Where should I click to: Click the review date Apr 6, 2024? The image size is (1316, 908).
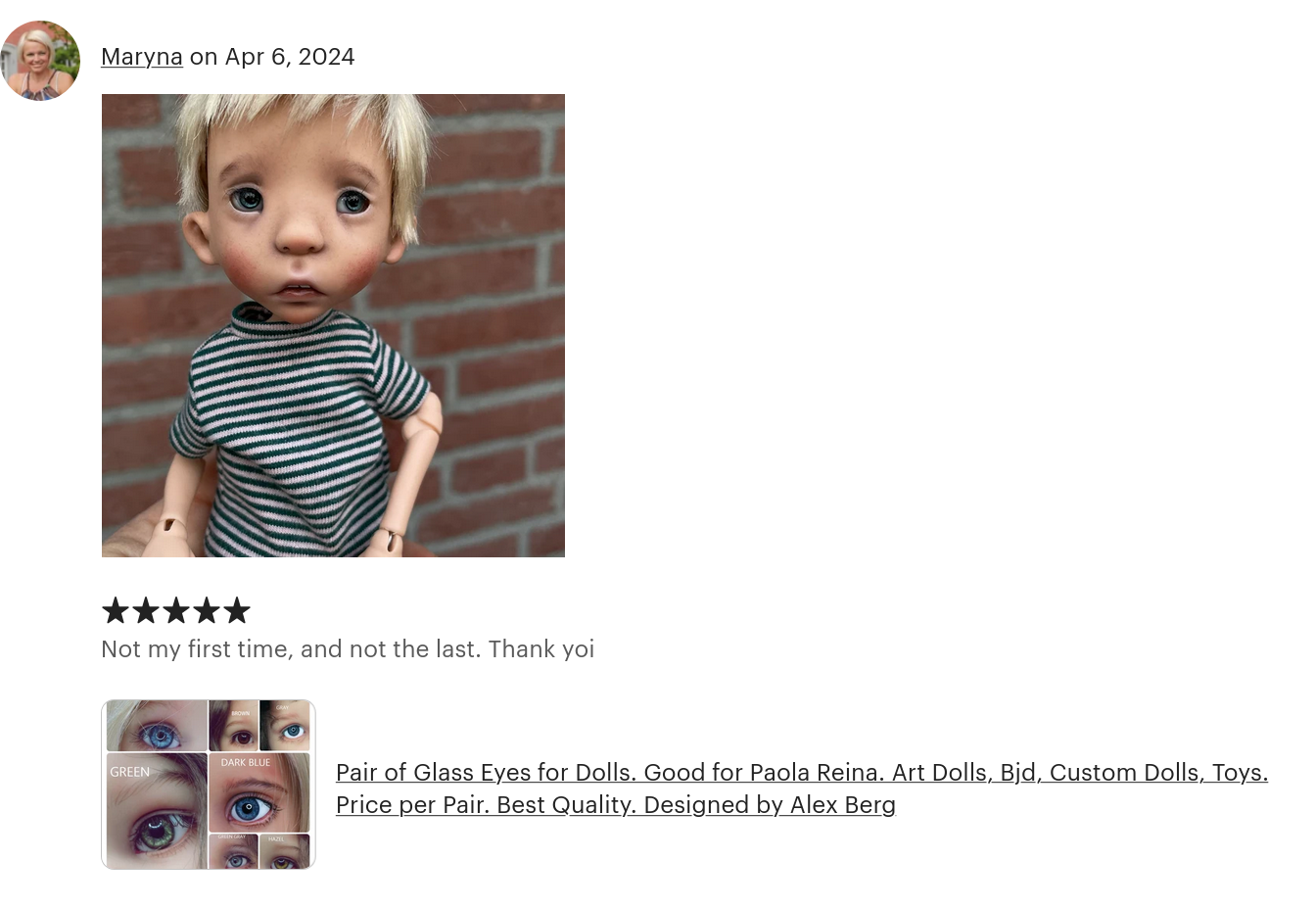[290, 57]
